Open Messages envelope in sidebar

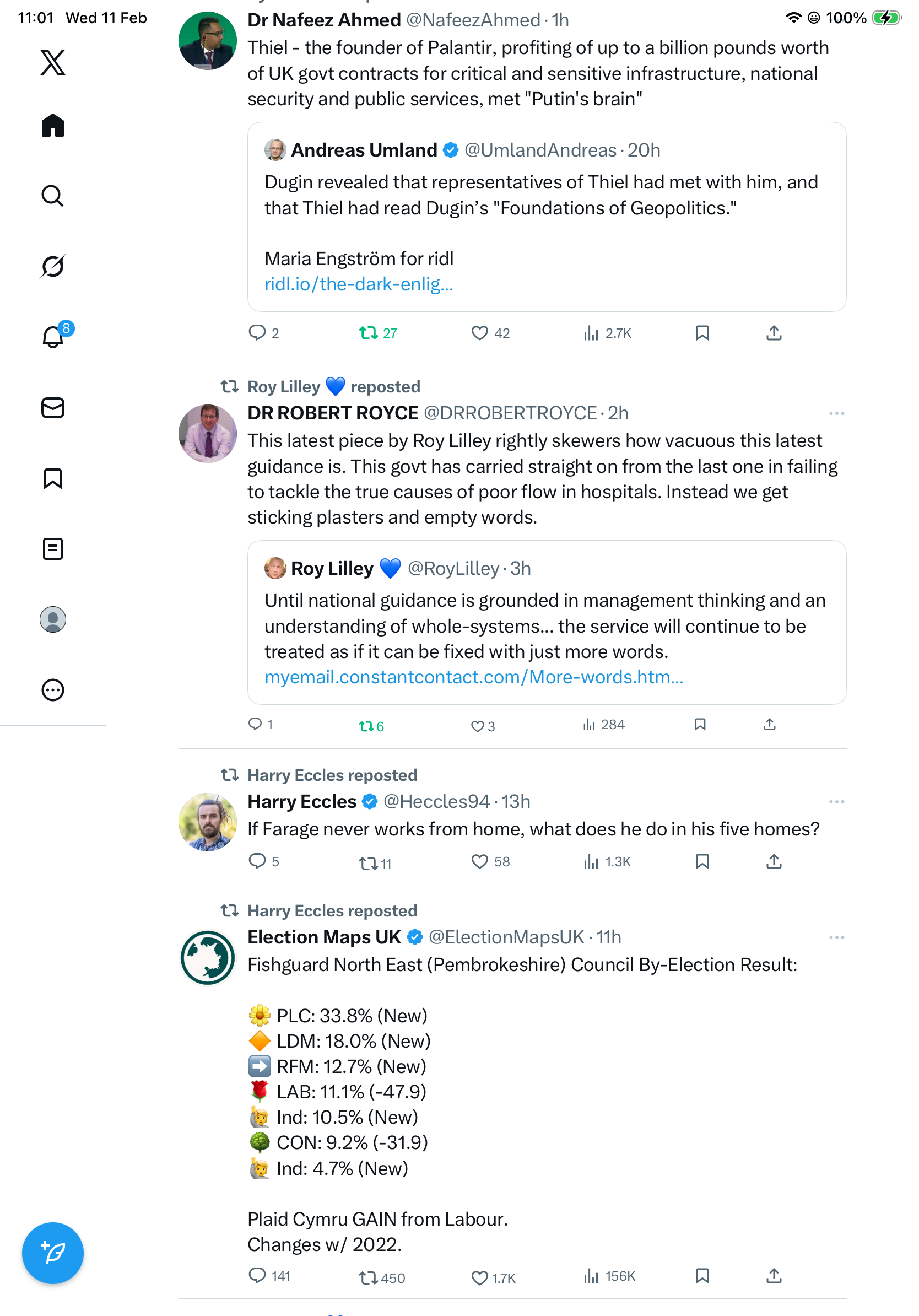[x=53, y=408]
